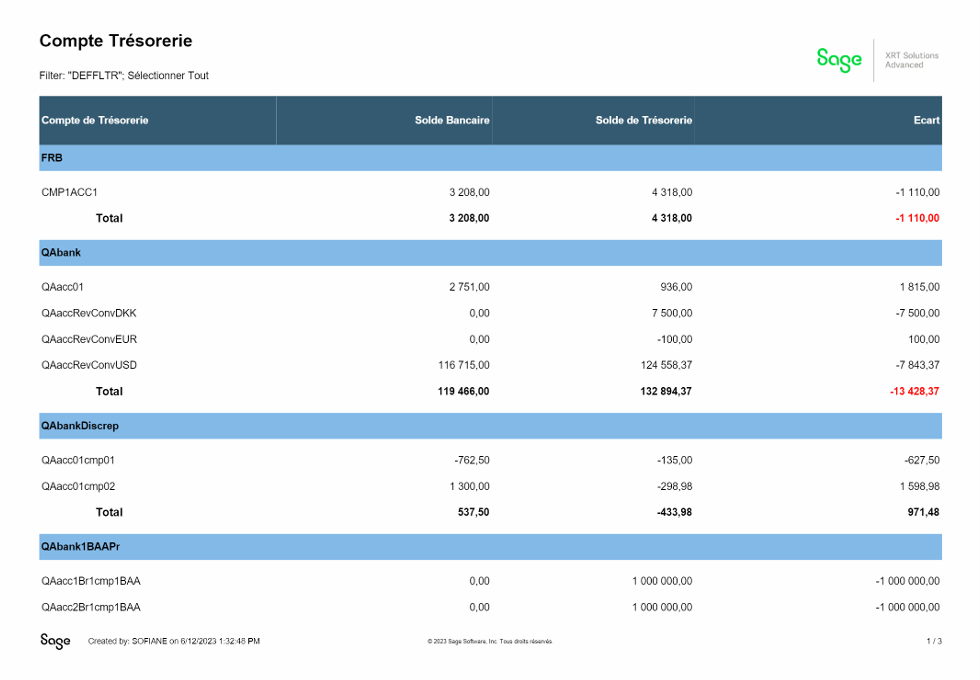Click the green Sage logo at top right
980x680 pixels.
coord(838,59)
